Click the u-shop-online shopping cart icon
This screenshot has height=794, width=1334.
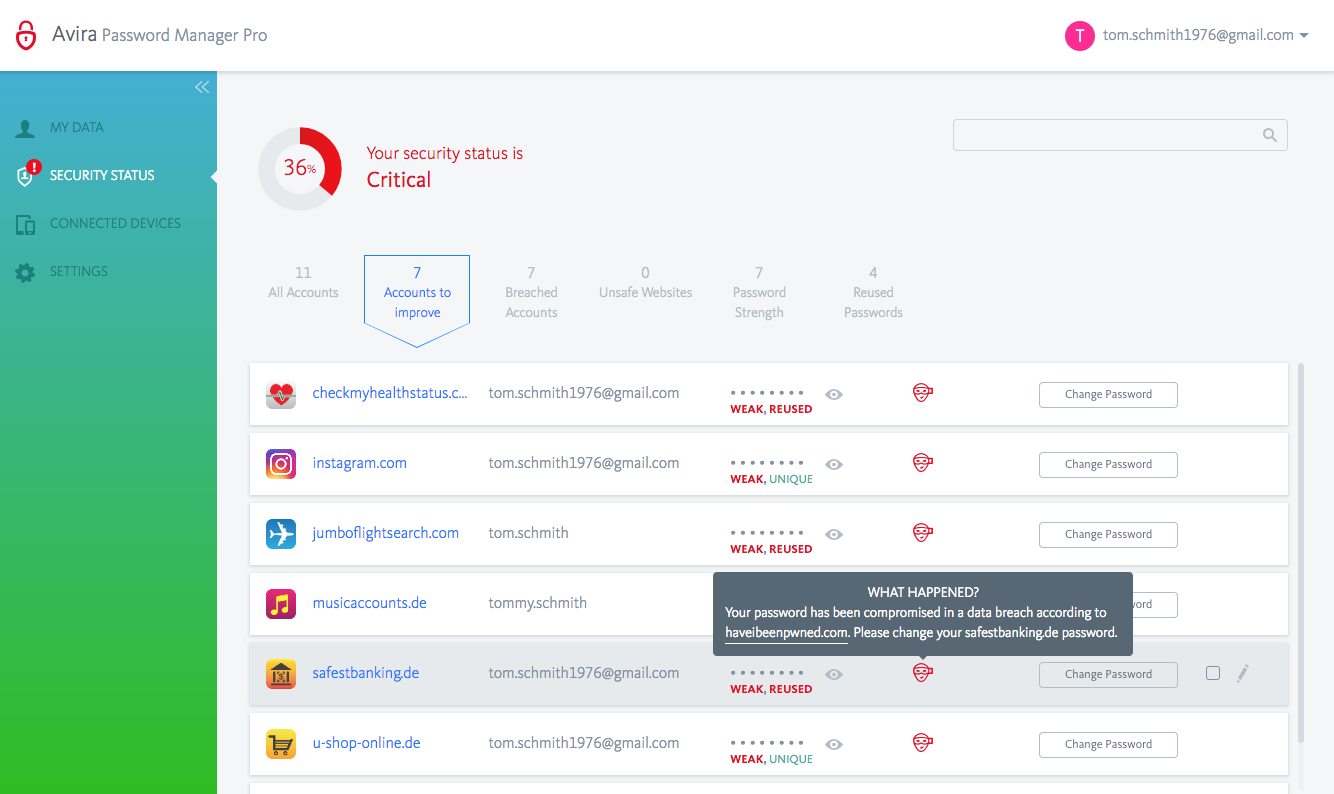(281, 744)
